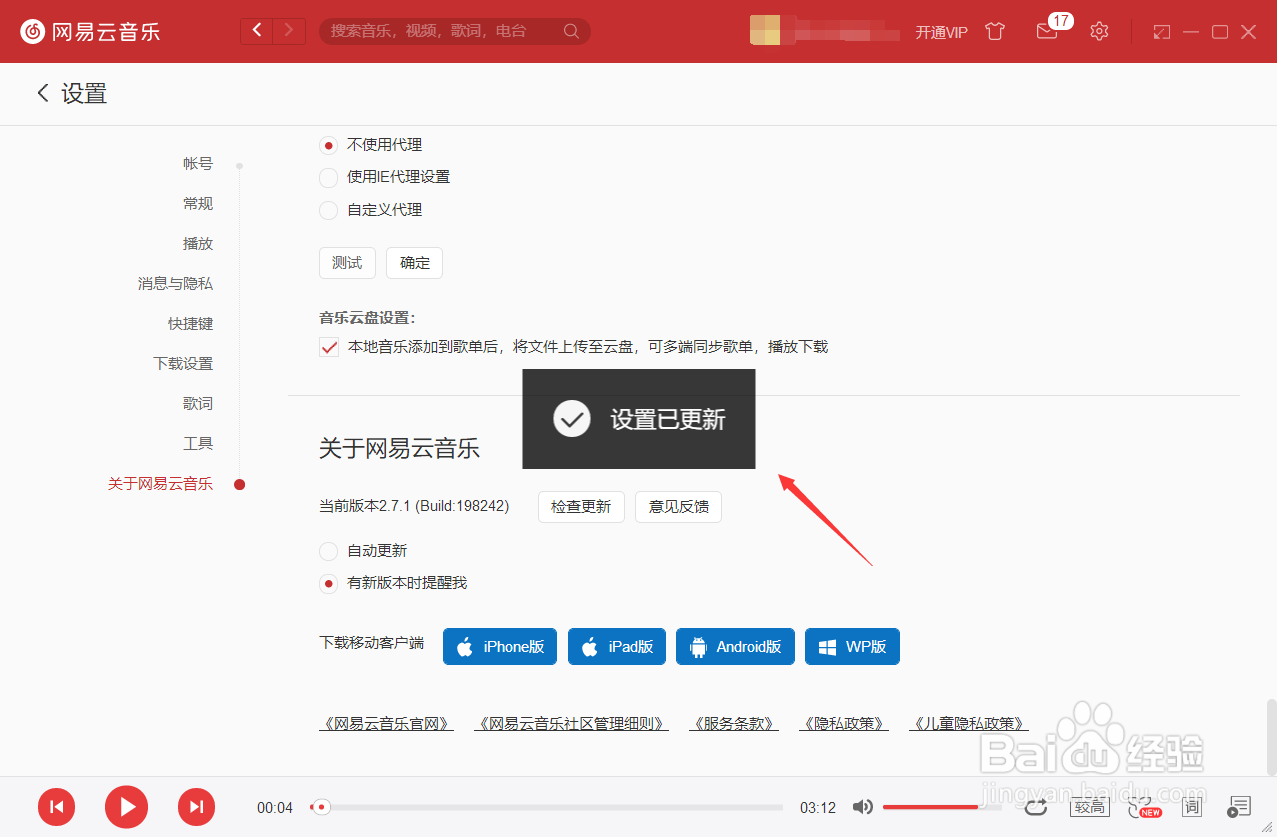Click 开通VIP in the header
The image size is (1277, 837).
pyautogui.click(x=941, y=32)
